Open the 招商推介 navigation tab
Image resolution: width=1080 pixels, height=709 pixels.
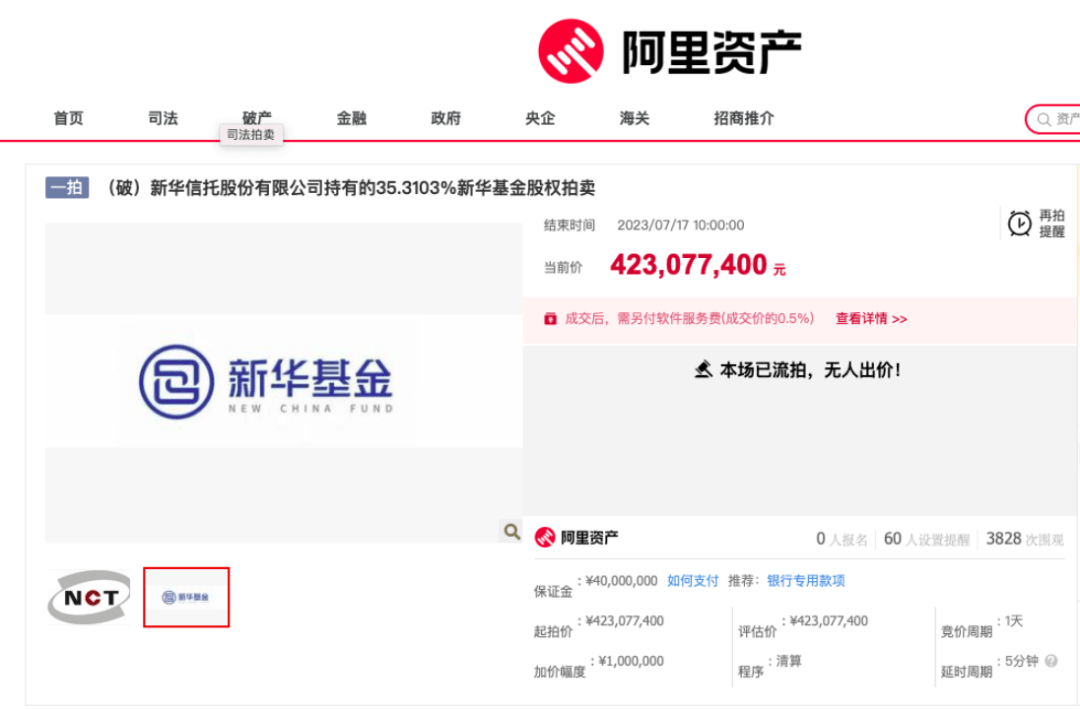744,118
